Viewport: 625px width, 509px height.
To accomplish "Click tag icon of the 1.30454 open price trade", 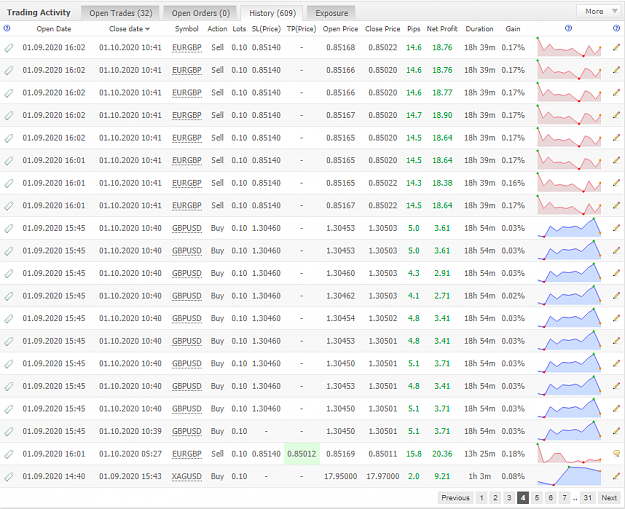I will [x=8, y=318].
